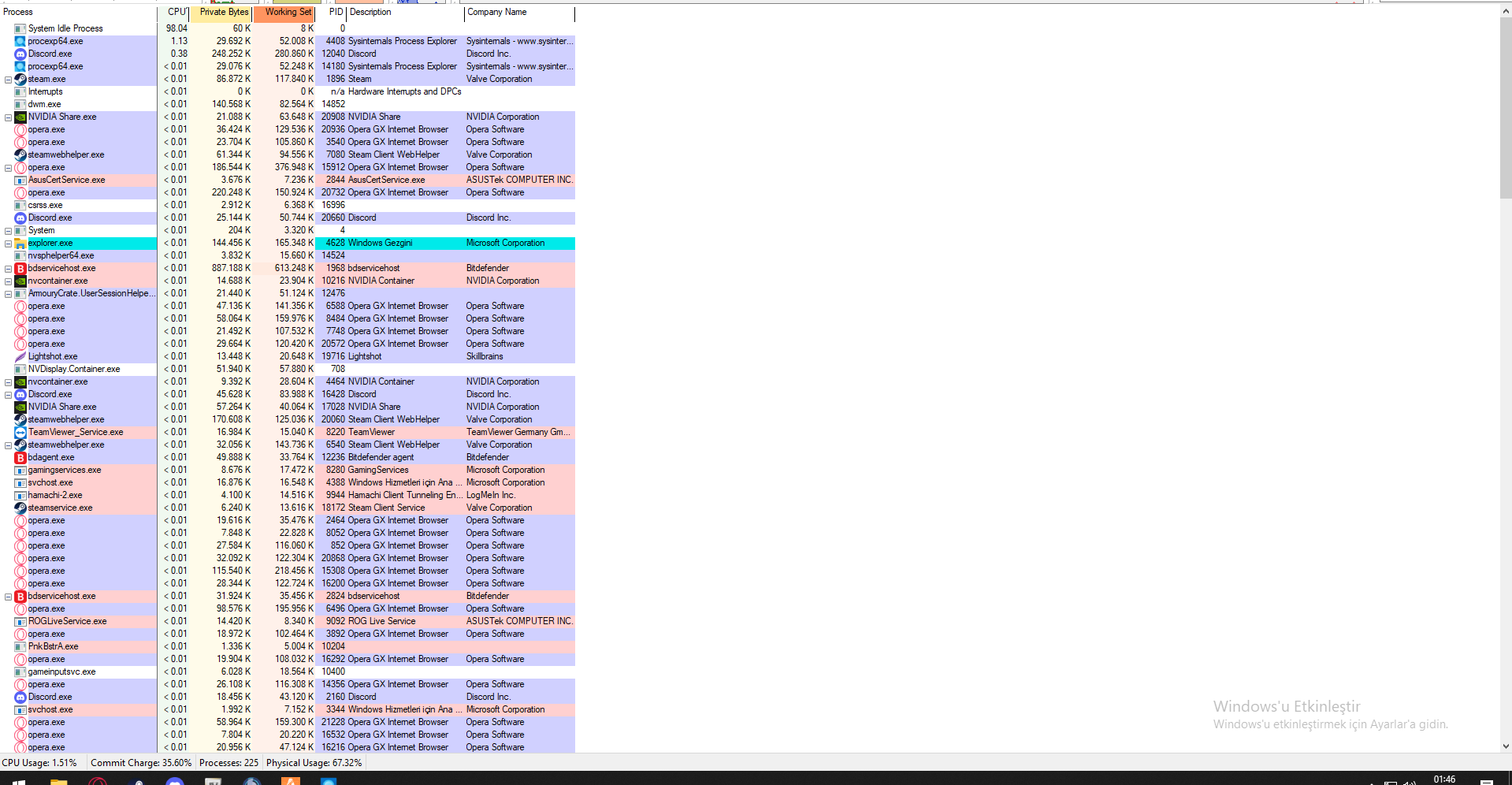Sort by the Working Set column header

pos(284,13)
